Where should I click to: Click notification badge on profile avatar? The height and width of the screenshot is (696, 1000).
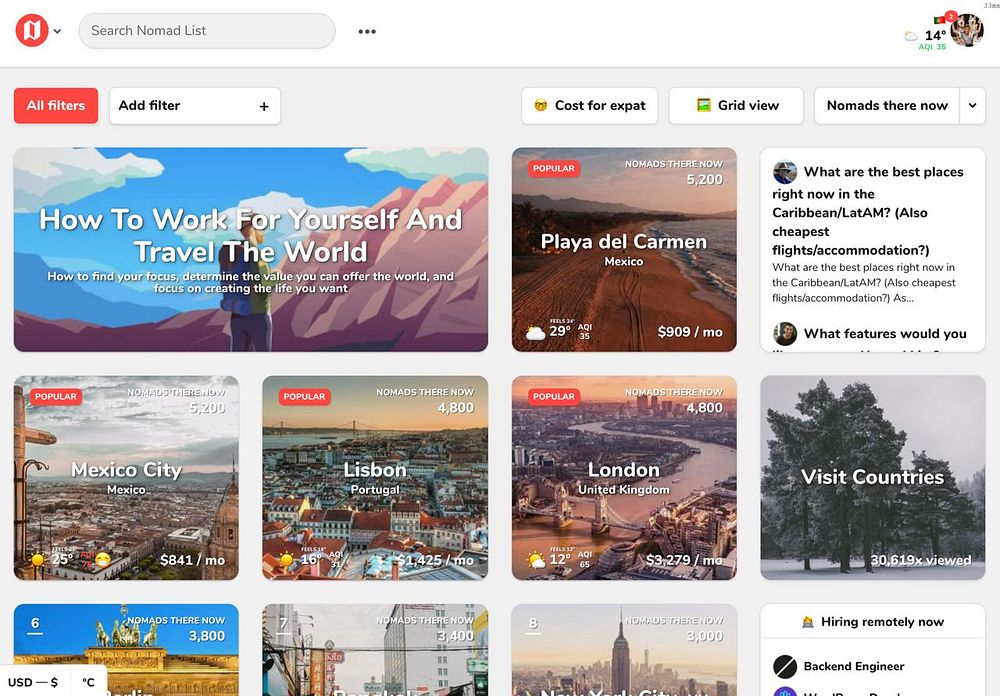pyautogui.click(x=951, y=16)
